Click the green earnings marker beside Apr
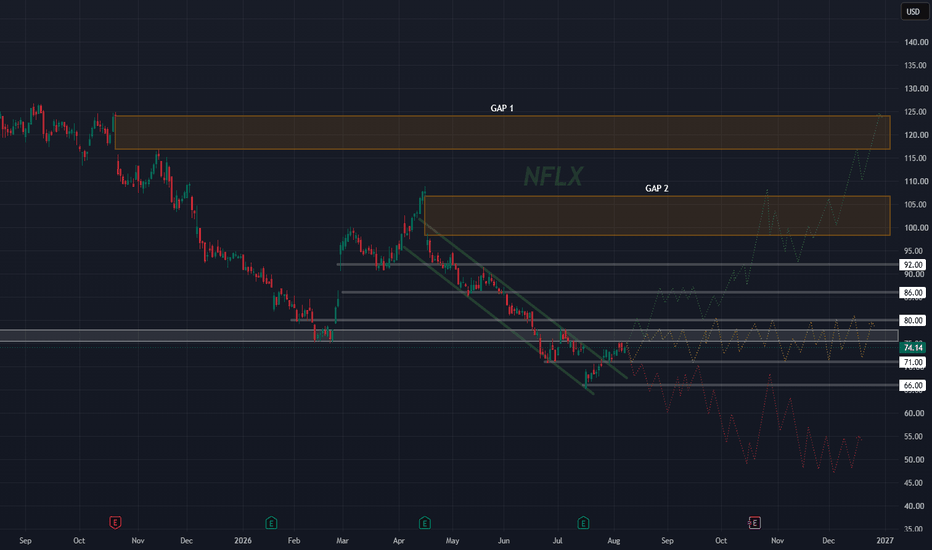Viewport: 932px width, 550px height. [x=424, y=523]
